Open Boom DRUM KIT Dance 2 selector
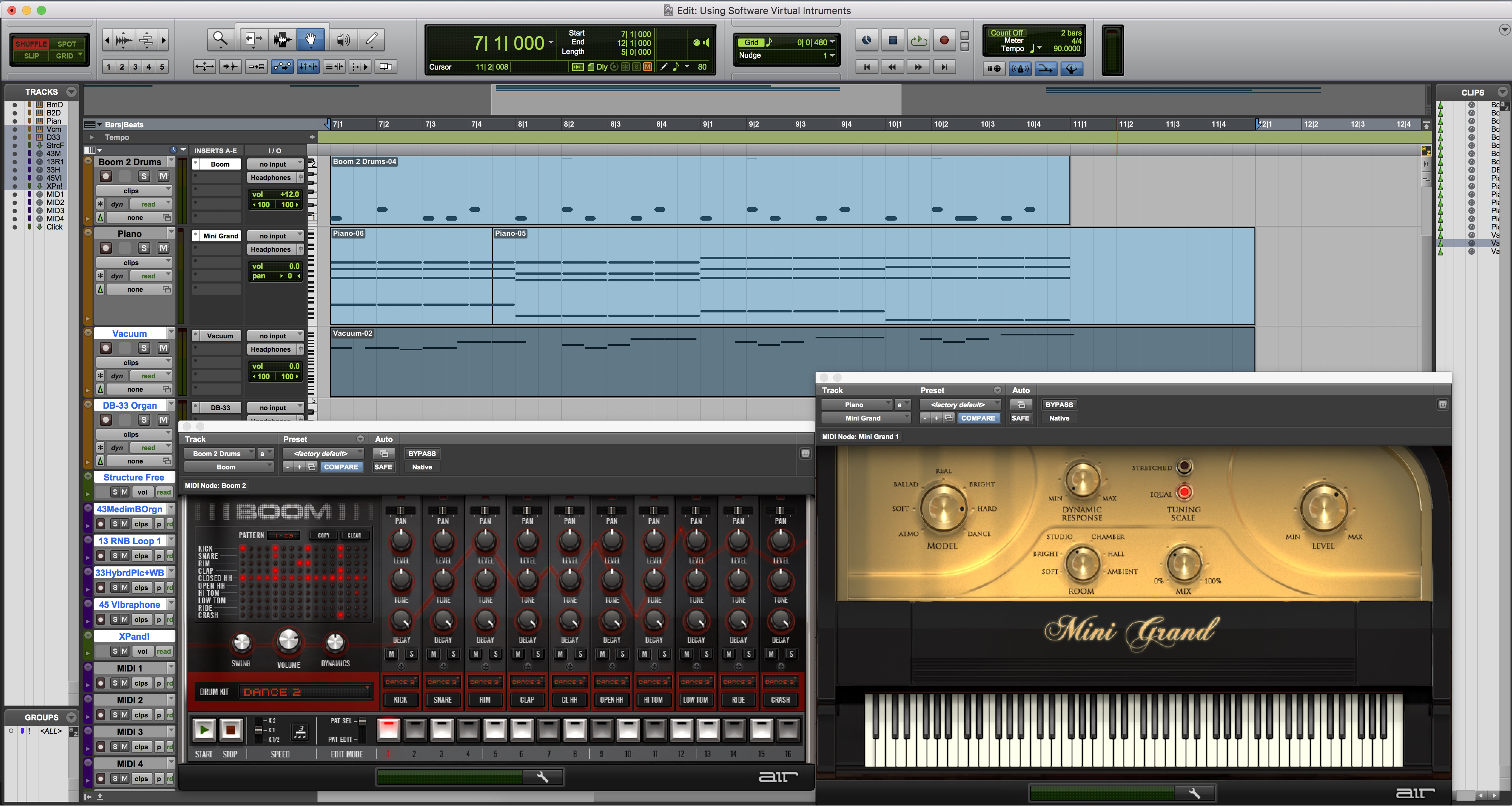1512x807 pixels. 306,692
